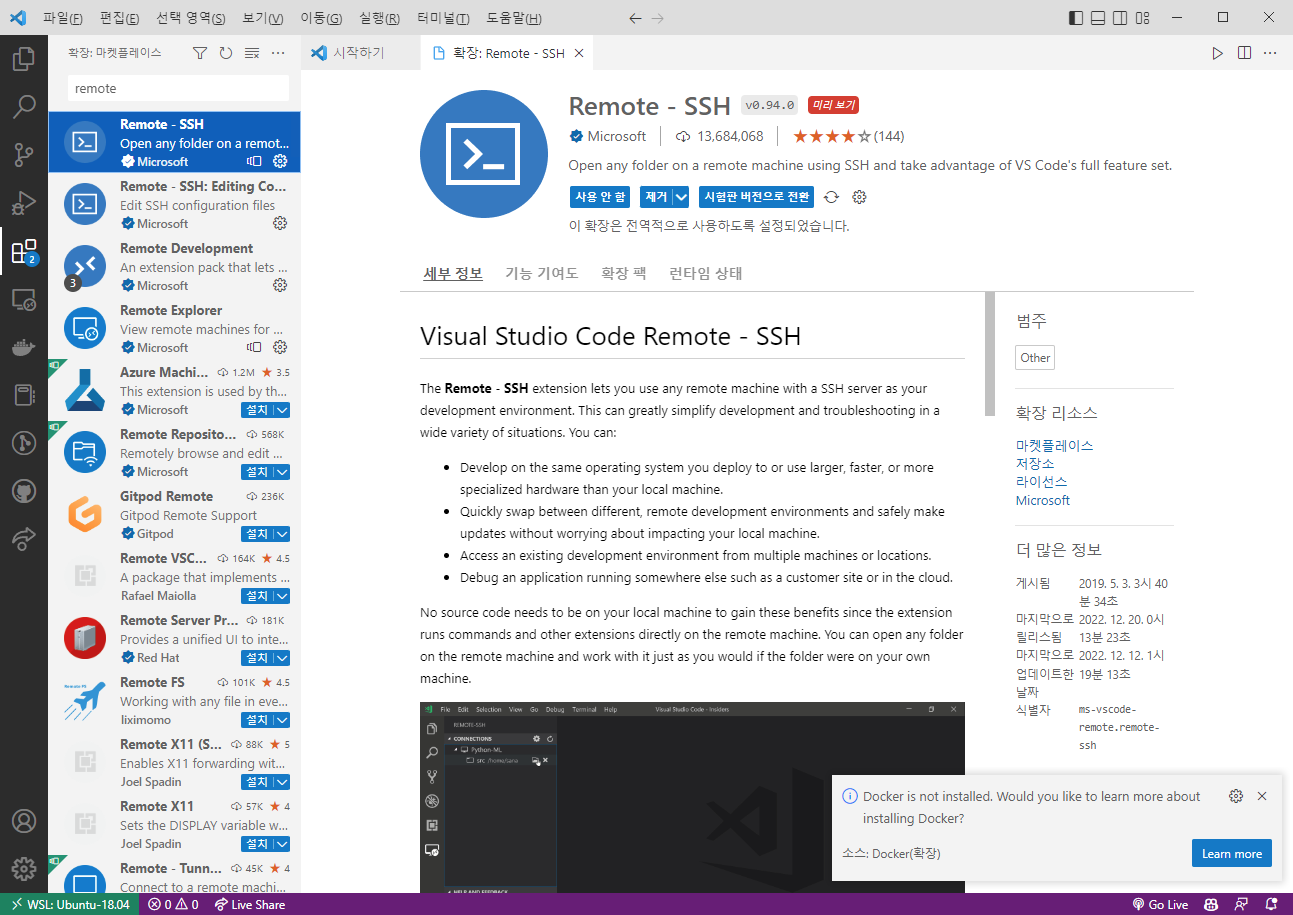Click the WSL: Ubuntu-18.04 remote indicator
This screenshot has height=915, width=1293.
pos(70,904)
